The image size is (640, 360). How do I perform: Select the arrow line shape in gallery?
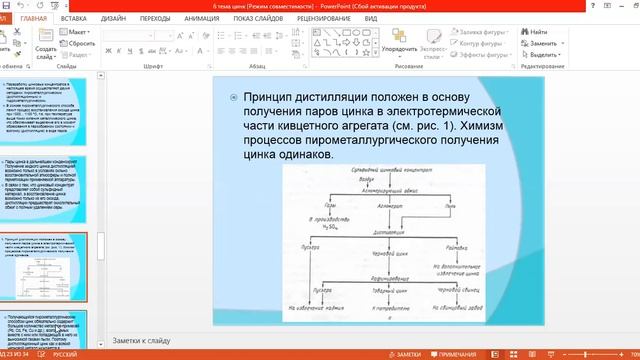337,33
